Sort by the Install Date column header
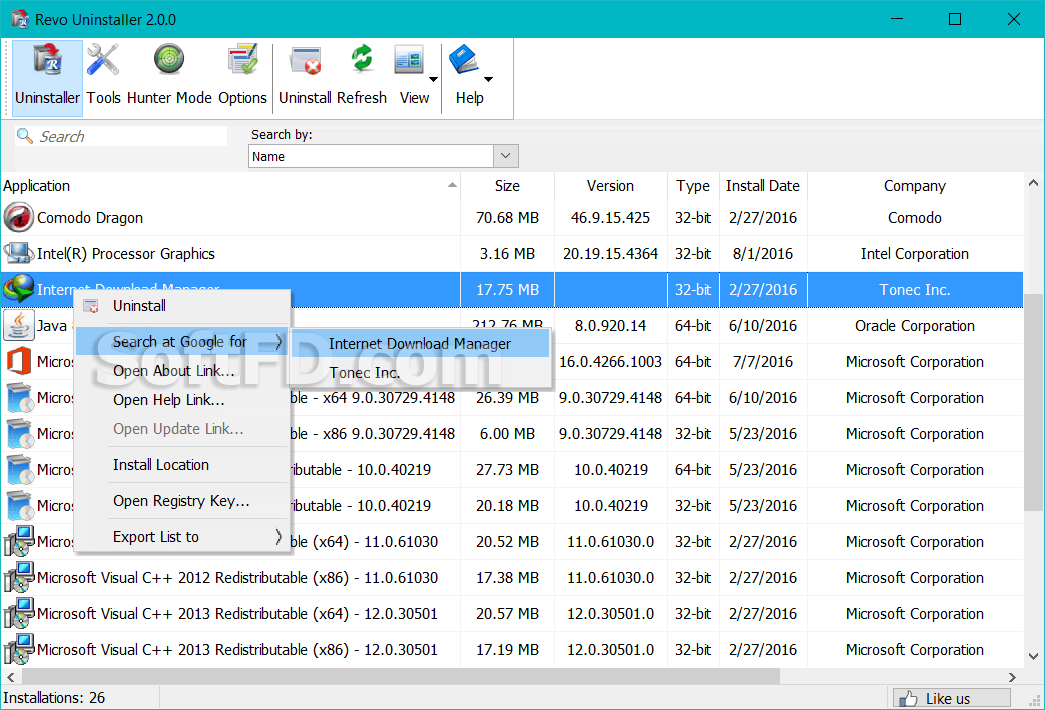Viewport: 1045px width, 710px height. pyautogui.click(x=763, y=186)
